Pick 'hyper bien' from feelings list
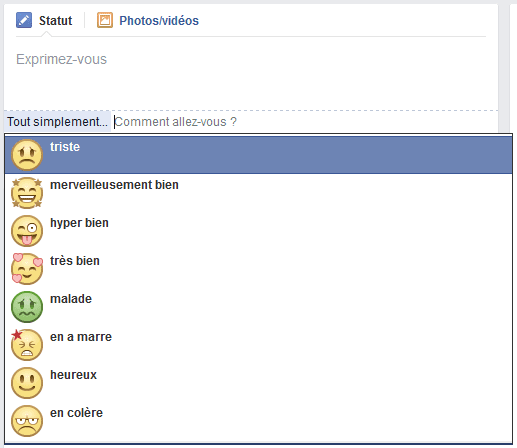 pos(258,231)
